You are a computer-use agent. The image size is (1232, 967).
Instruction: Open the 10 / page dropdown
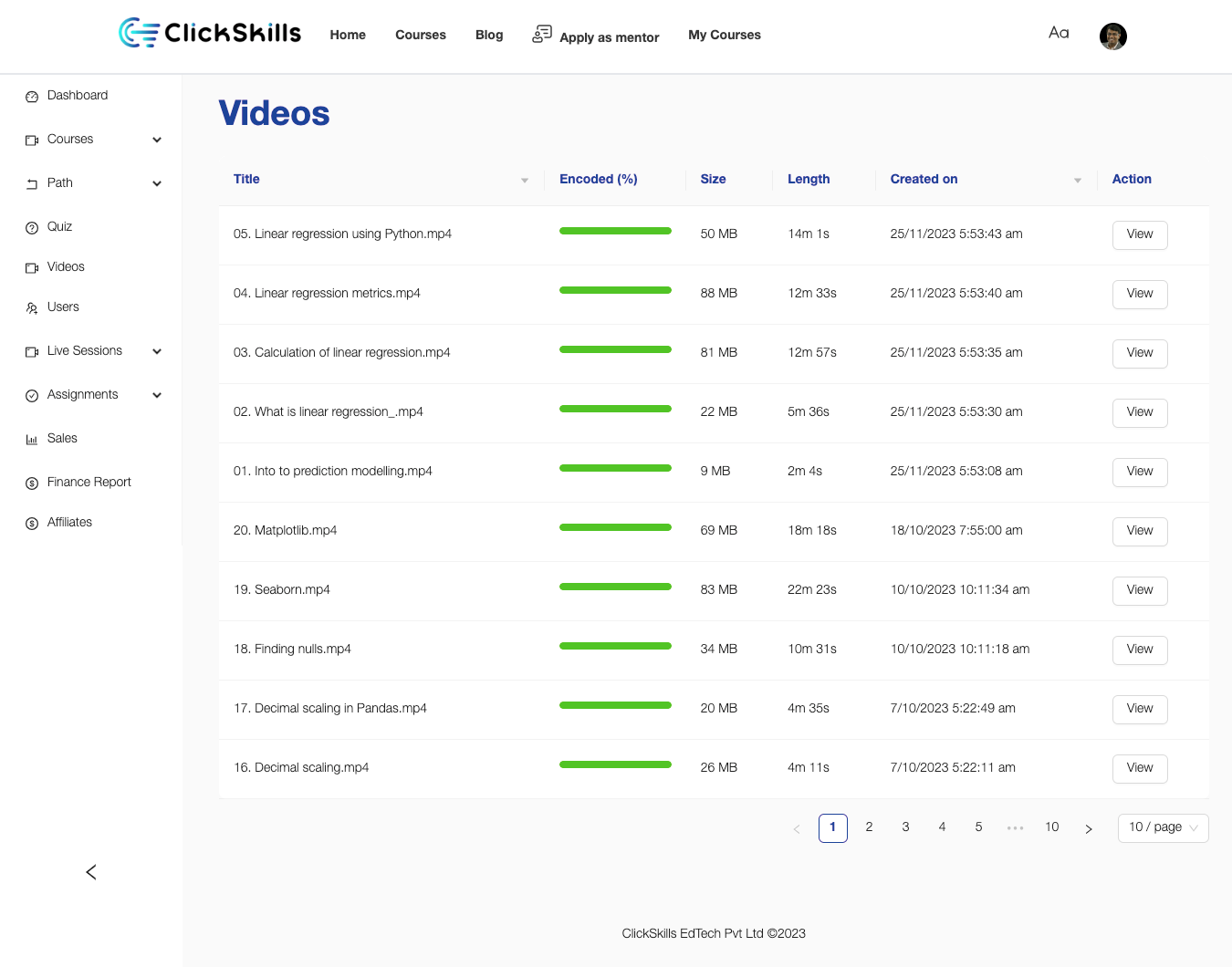[x=1163, y=827]
